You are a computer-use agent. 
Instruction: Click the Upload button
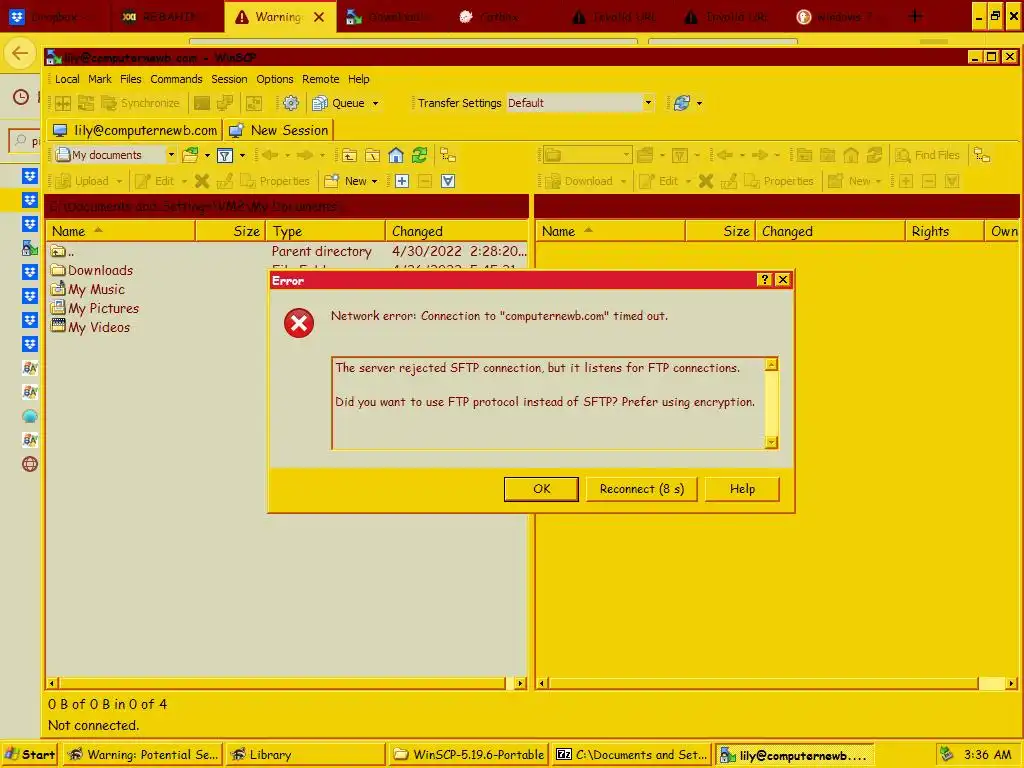[82, 181]
